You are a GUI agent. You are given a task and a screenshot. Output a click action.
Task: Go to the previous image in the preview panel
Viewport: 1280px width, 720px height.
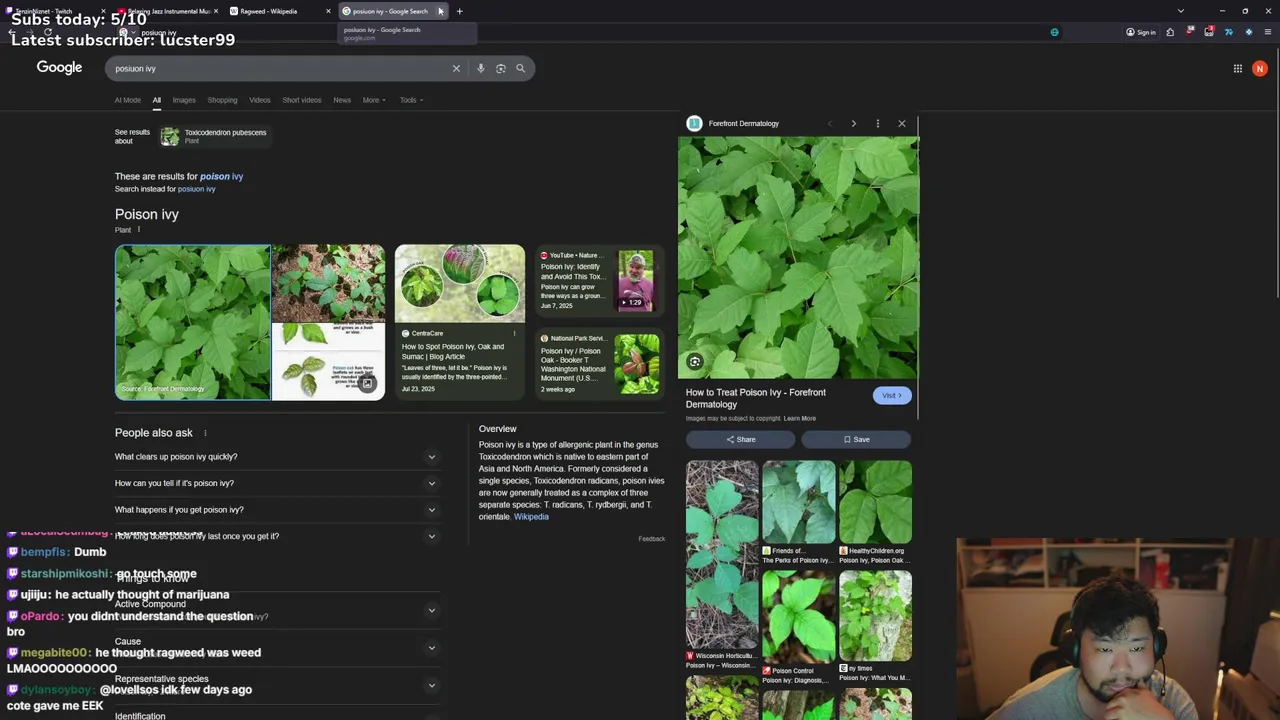click(829, 123)
